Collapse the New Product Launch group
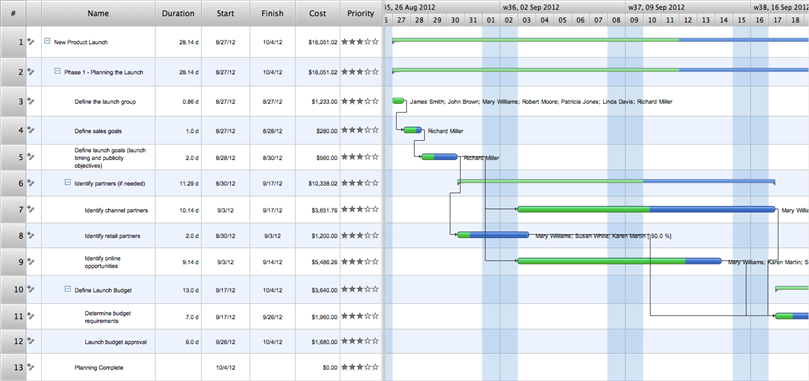The image size is (809, 381). point(47,42)
